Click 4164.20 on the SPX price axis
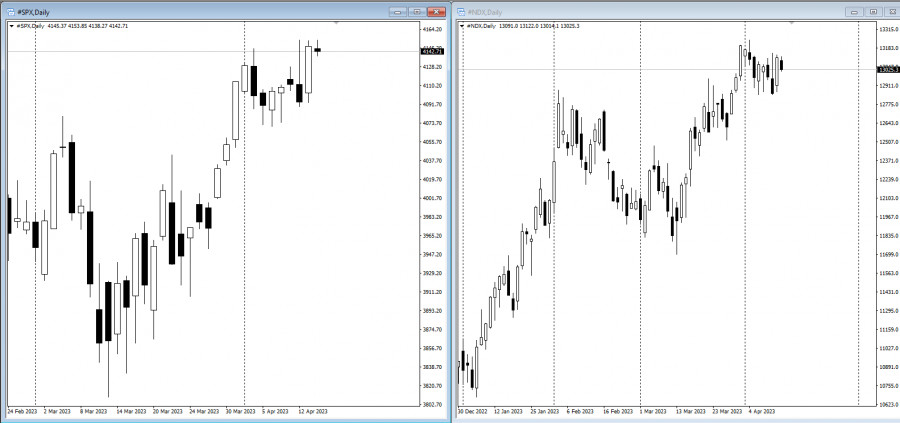900x423 pixels. click(x=432, y=29)
